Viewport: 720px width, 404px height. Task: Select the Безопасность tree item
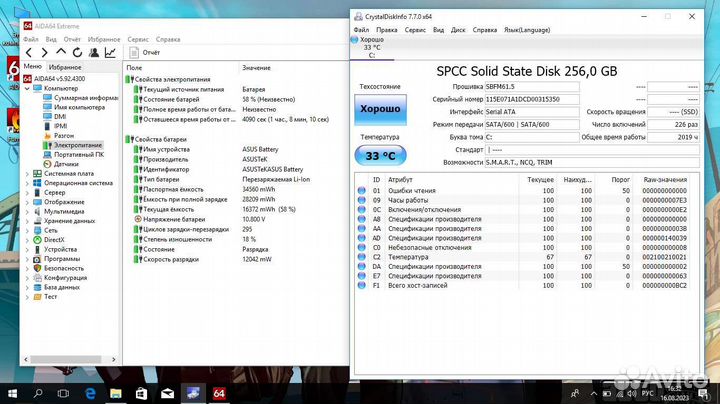(58, 268)
